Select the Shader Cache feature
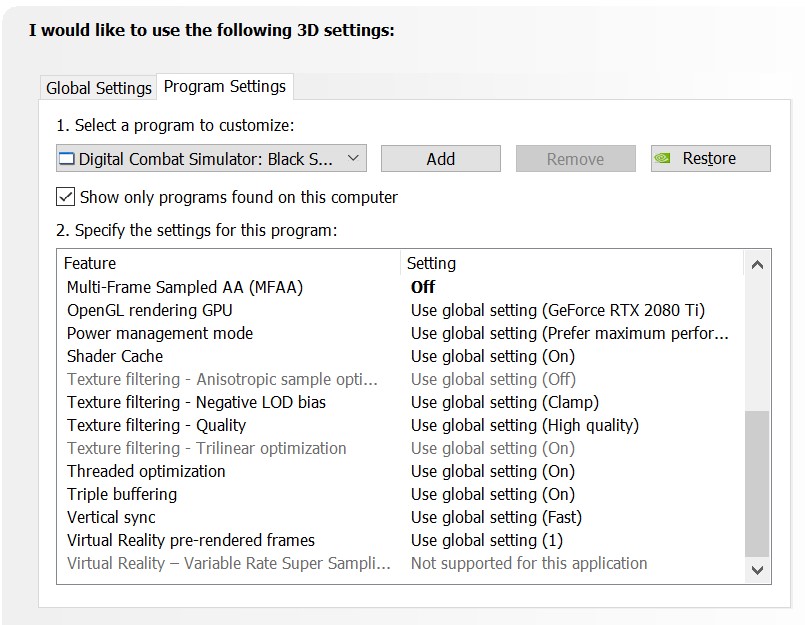This screenshot has width=805, height=625. click(x=114, y=356)
